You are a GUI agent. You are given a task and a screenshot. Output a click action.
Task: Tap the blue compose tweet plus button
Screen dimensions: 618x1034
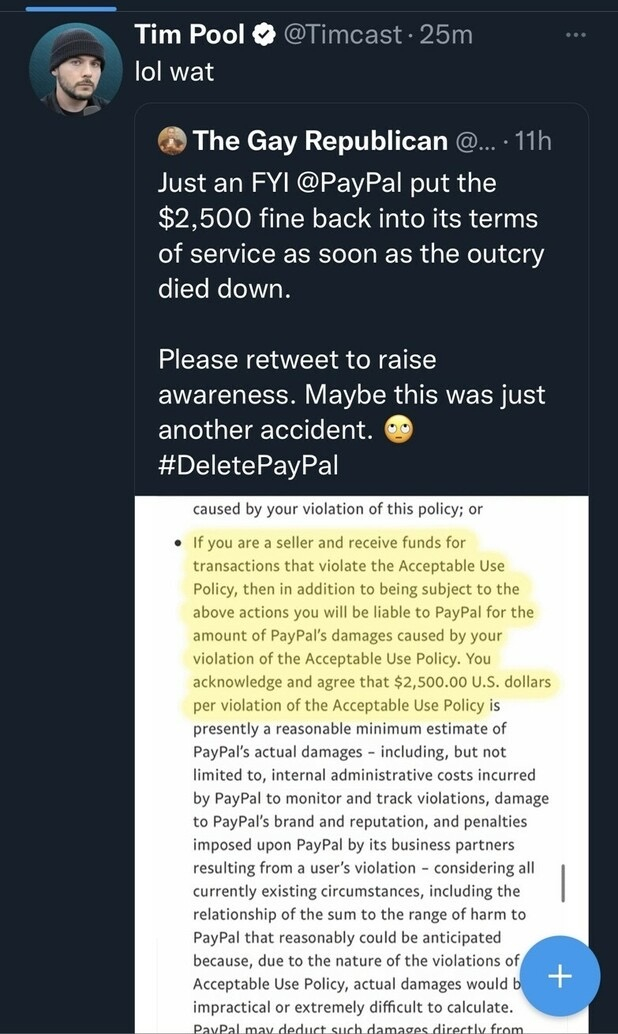point(559,977)
